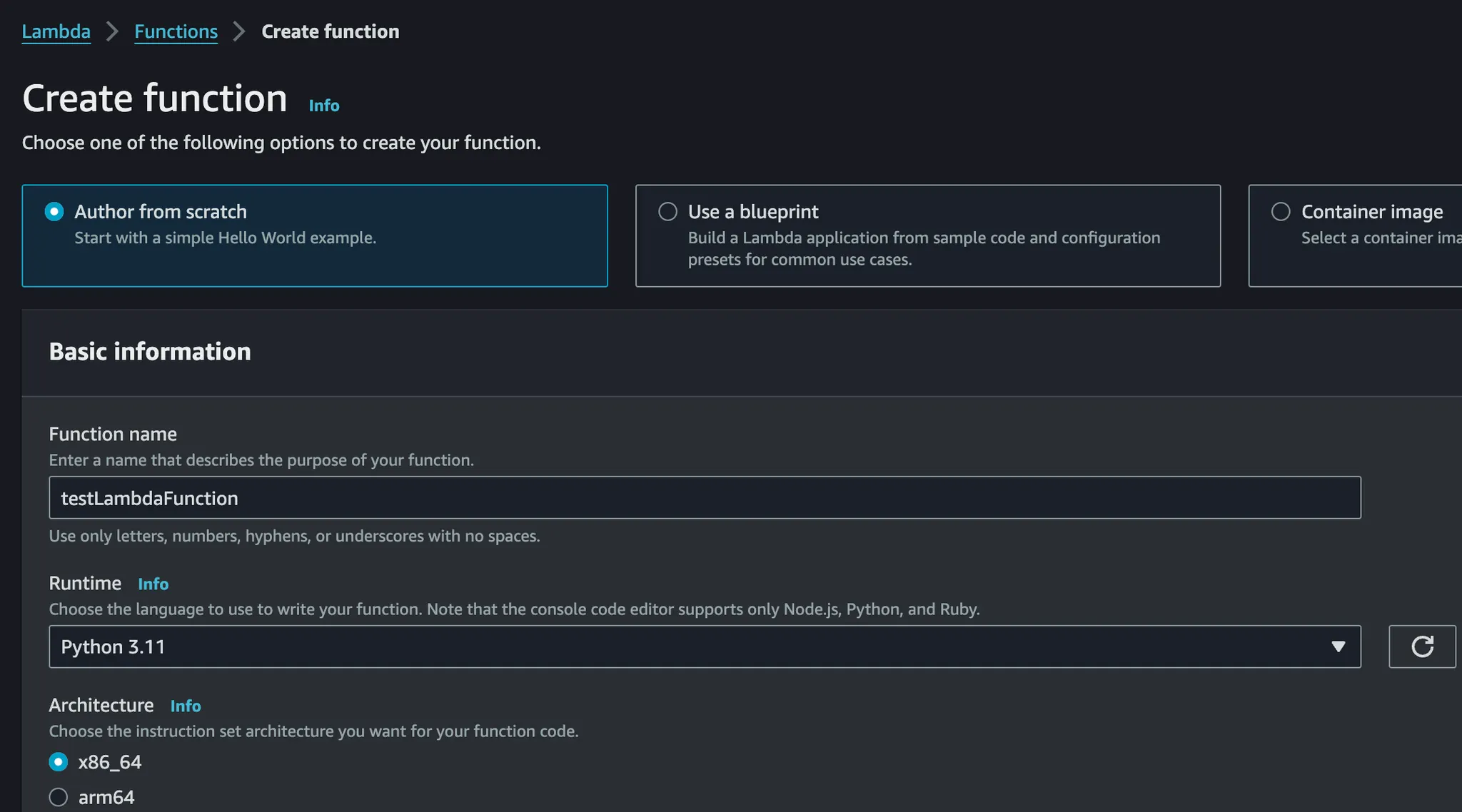Choose Container image radio option

click(x=1281, y=212)
